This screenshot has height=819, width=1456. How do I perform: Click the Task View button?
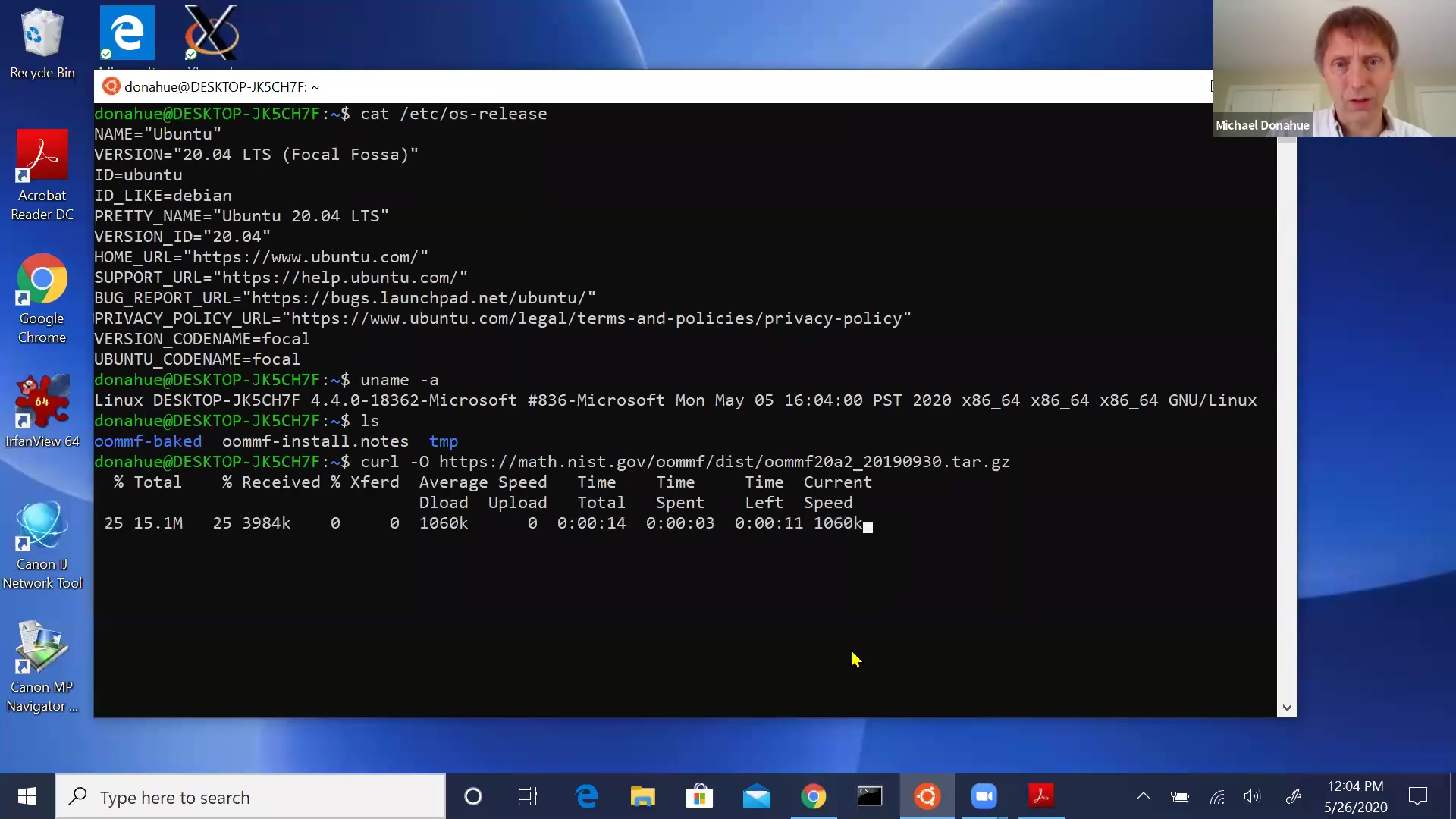coord(528,796)
